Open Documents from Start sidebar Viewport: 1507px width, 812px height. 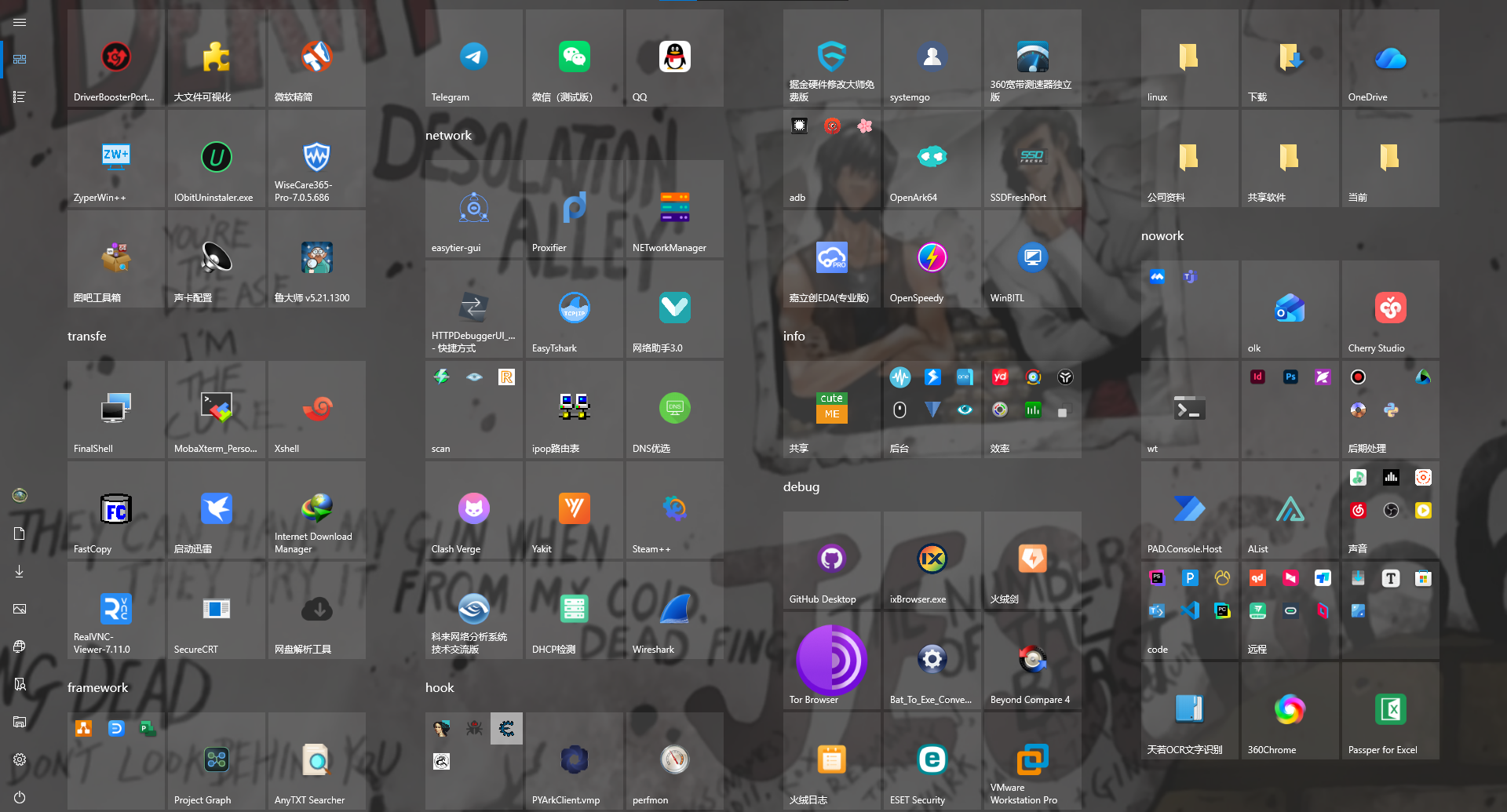tap(20, 533)
